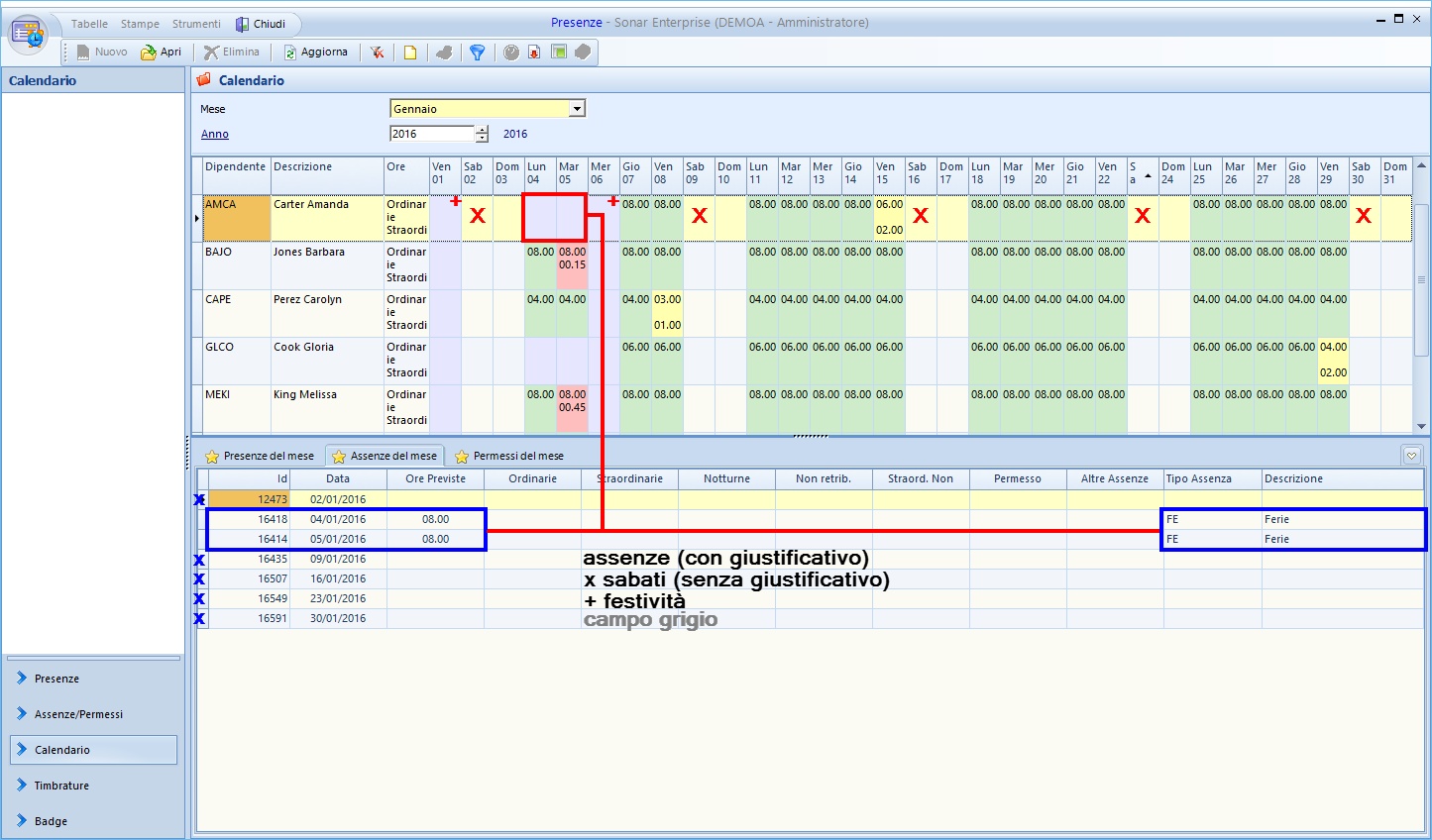
Task: Switch to the Permessi del mese tab
Action: pos(509,456)
